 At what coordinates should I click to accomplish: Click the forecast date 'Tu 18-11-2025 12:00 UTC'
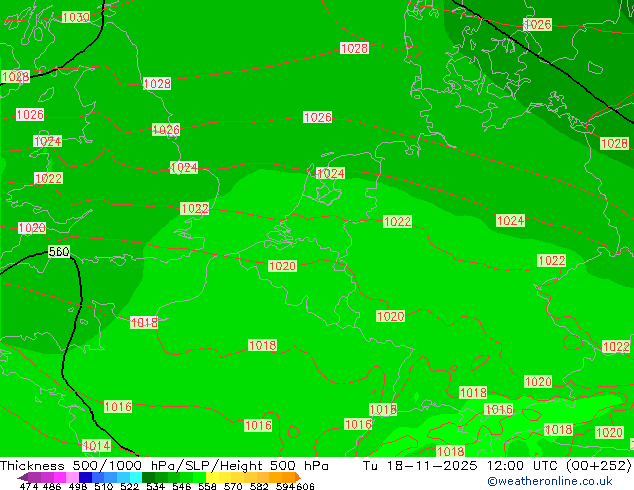click(x=462, y=465)
